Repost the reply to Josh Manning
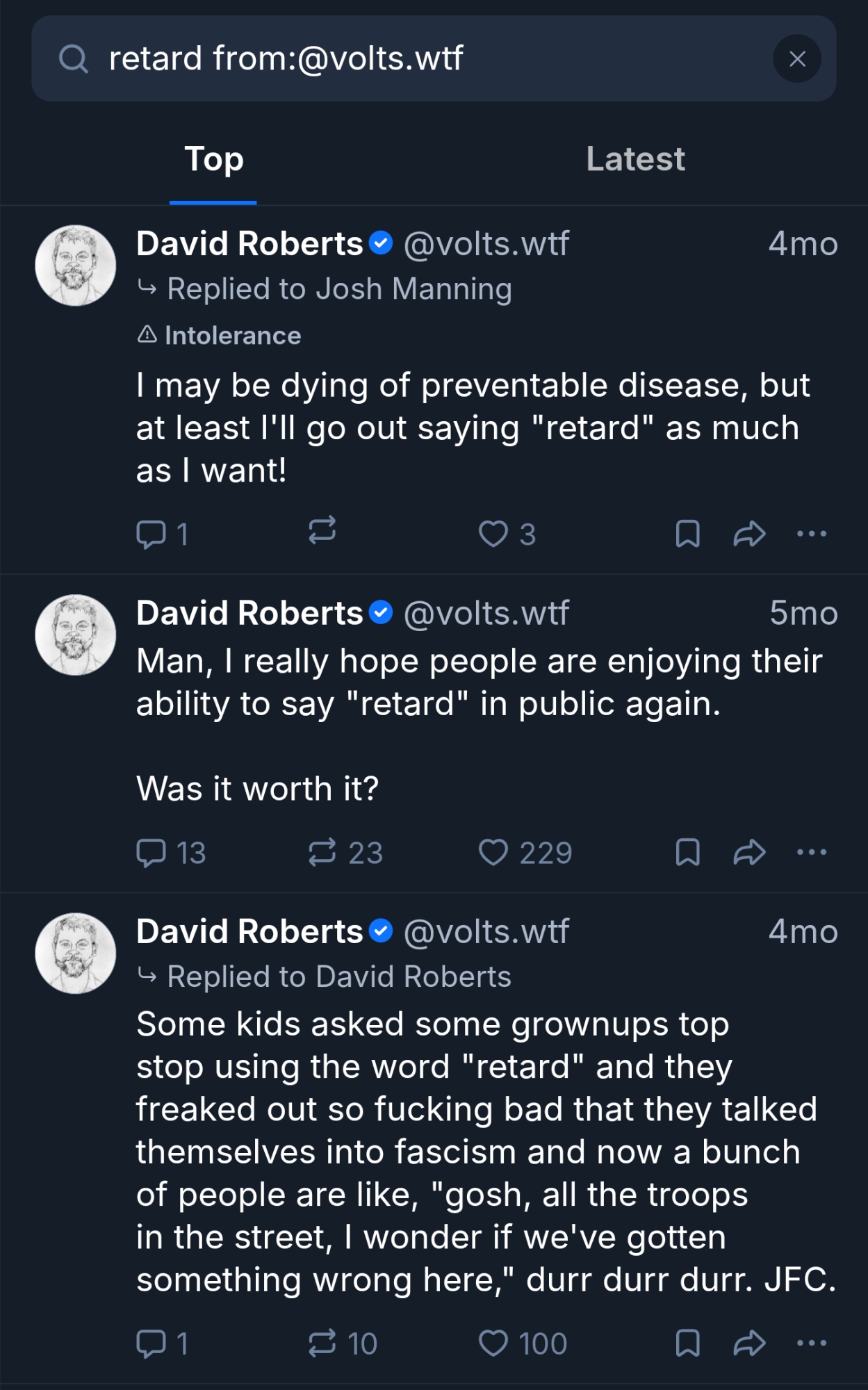 pyautogui.click(x=322, y=531)
